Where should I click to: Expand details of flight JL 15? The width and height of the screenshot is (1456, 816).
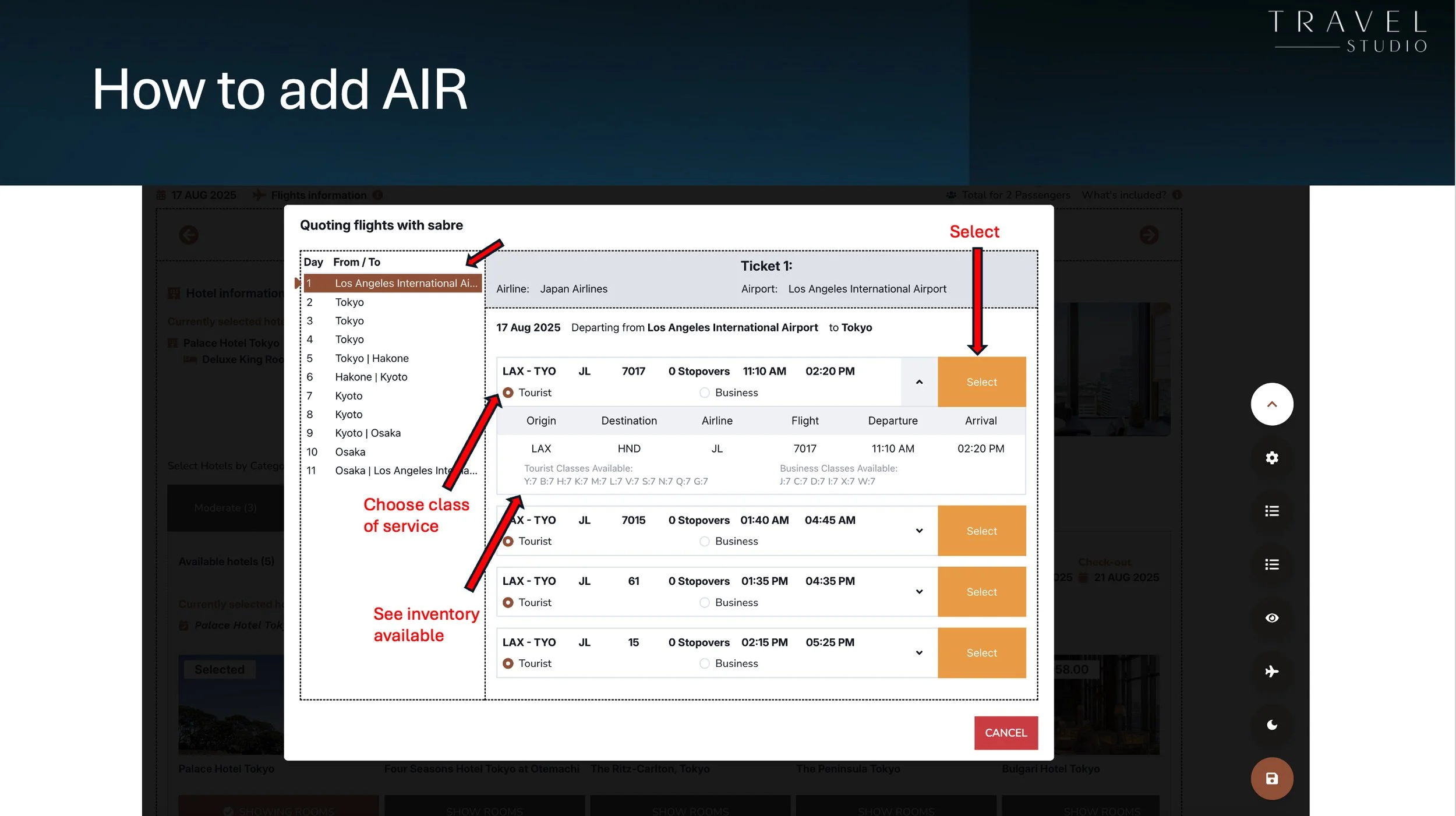(x=919, y=653)
